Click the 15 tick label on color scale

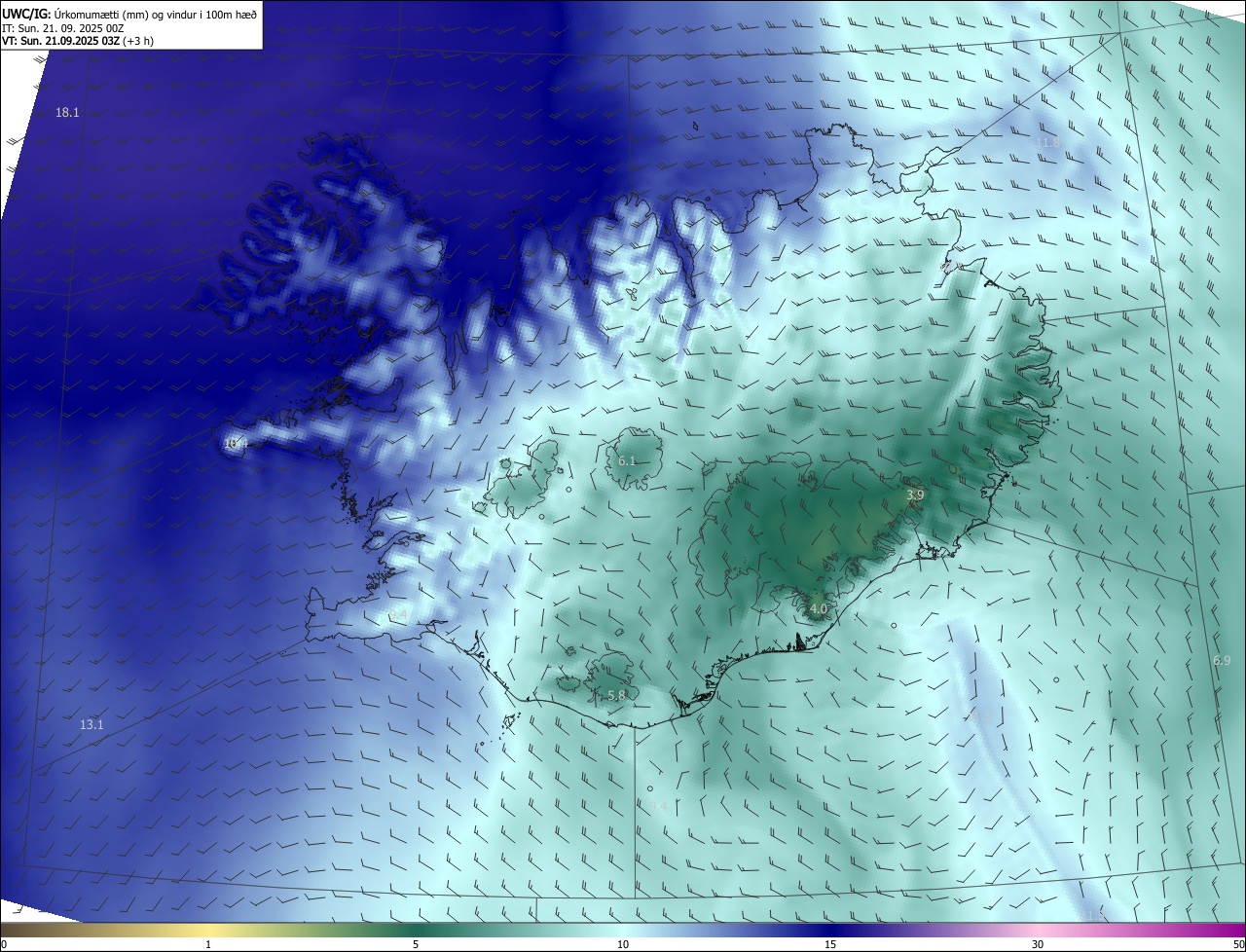pos(830,944)
